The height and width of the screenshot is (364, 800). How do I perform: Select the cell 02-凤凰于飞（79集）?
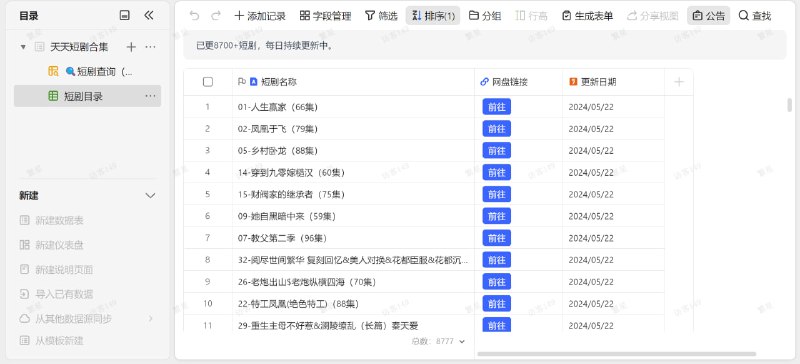pos(353,129)
